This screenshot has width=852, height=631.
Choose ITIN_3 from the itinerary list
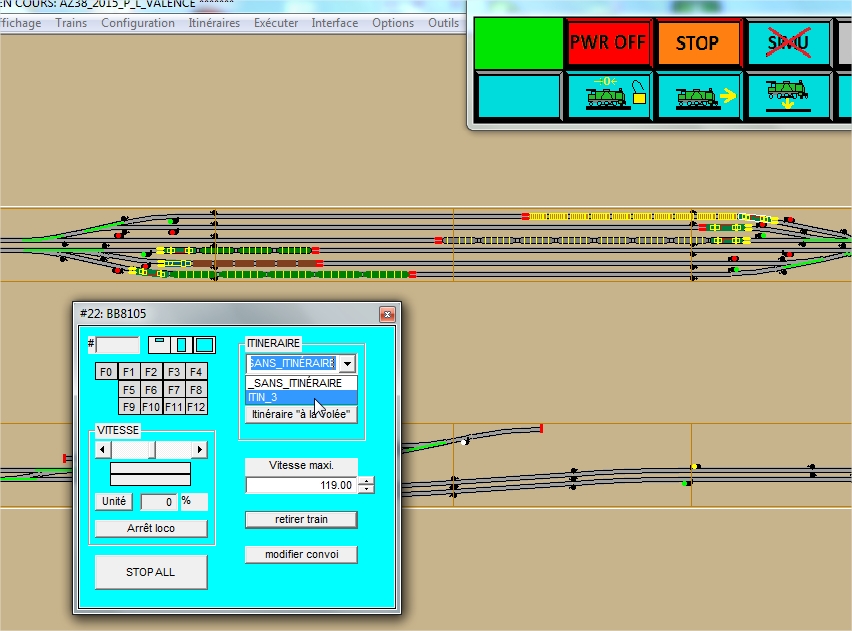[302, 397]
